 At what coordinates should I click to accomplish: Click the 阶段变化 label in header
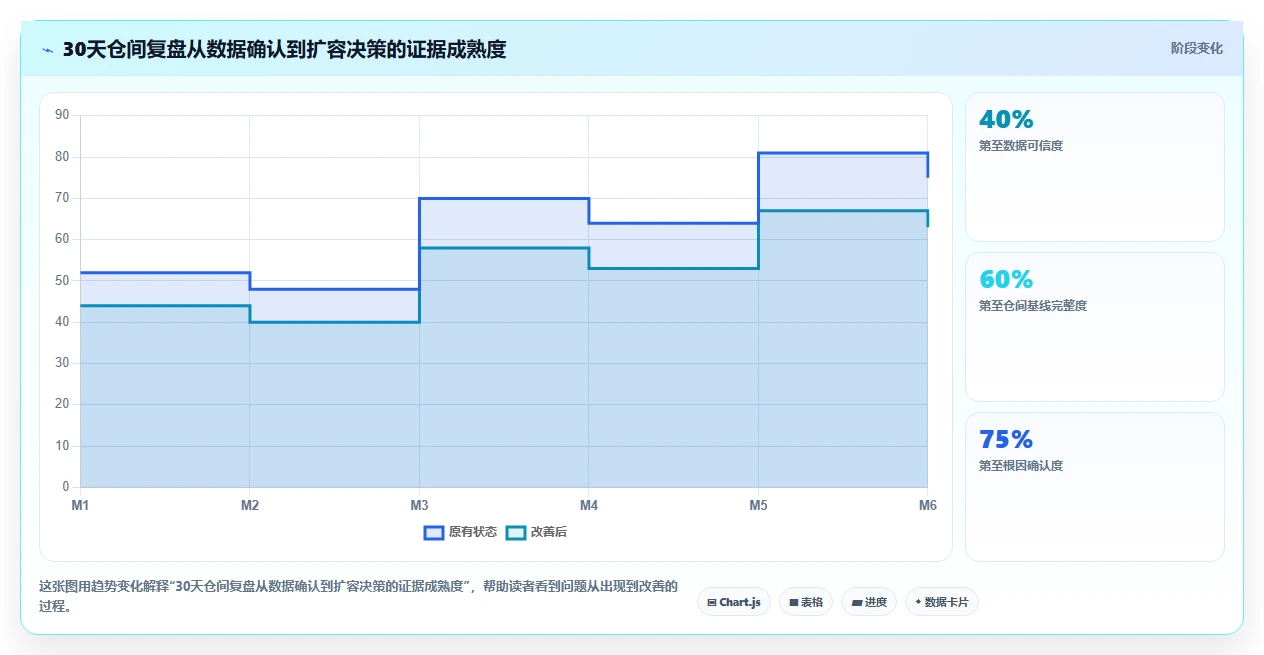(1196, 48)
